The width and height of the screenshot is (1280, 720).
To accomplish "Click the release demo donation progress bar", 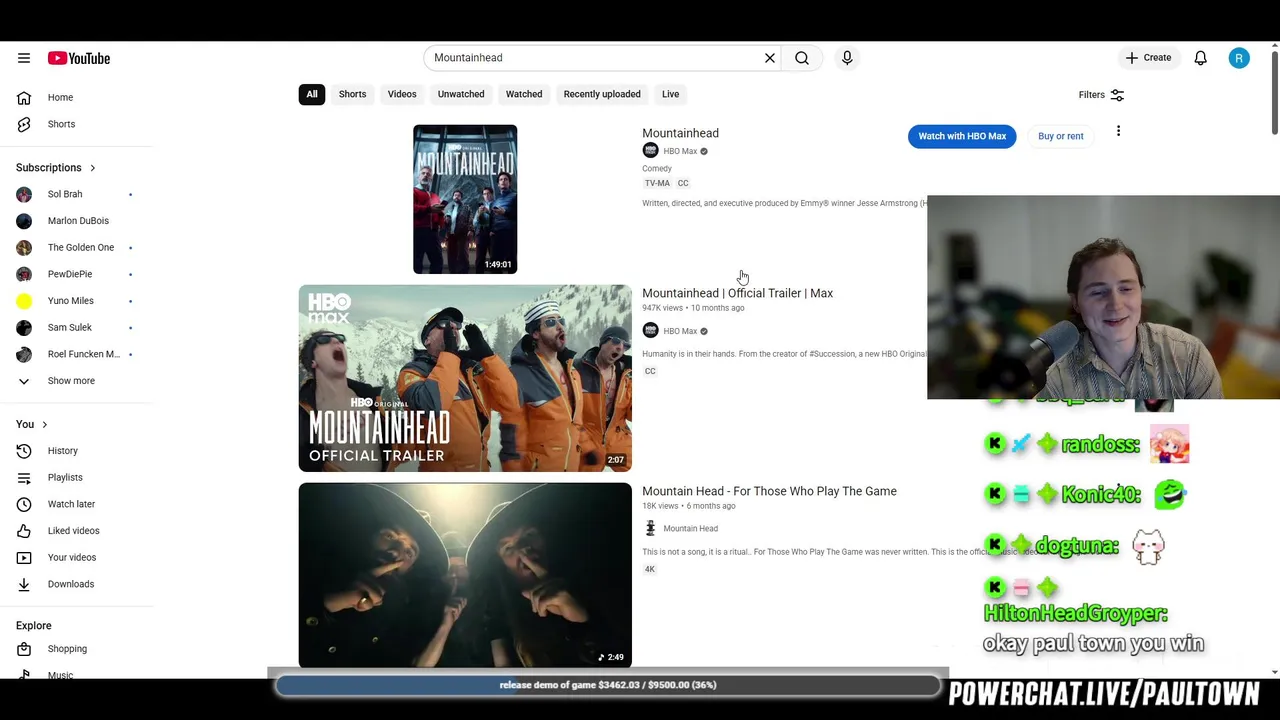I will click(x=608, y=685).
